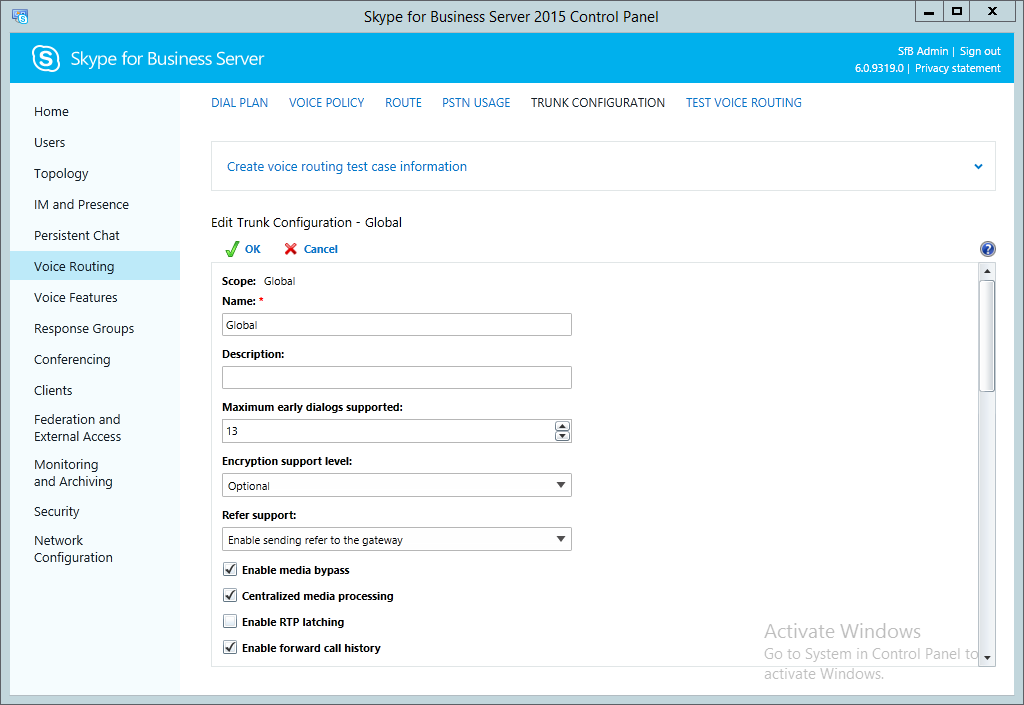Click the green OK checkmark icon
Screen dimensions: 1024x705
point(232,249)
